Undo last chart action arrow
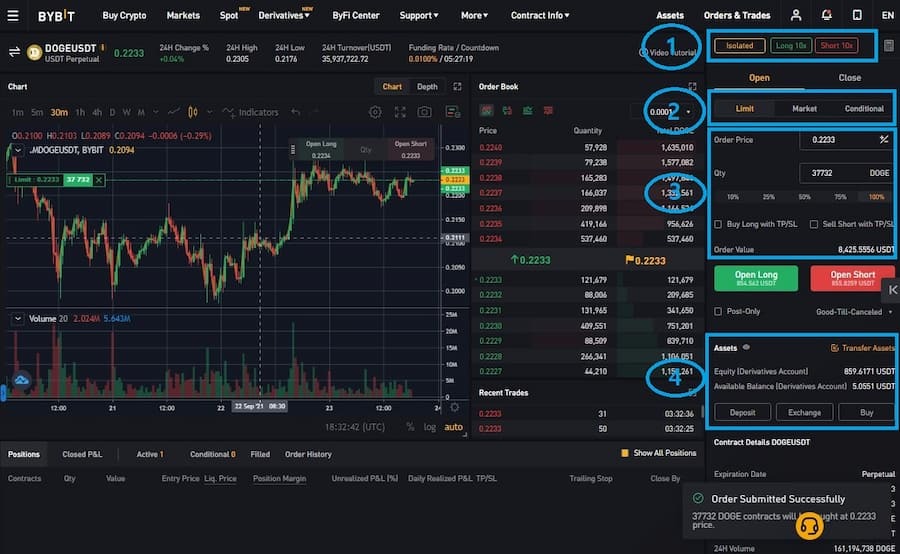This screenshot has width=900, height=554. pos(296,112)
